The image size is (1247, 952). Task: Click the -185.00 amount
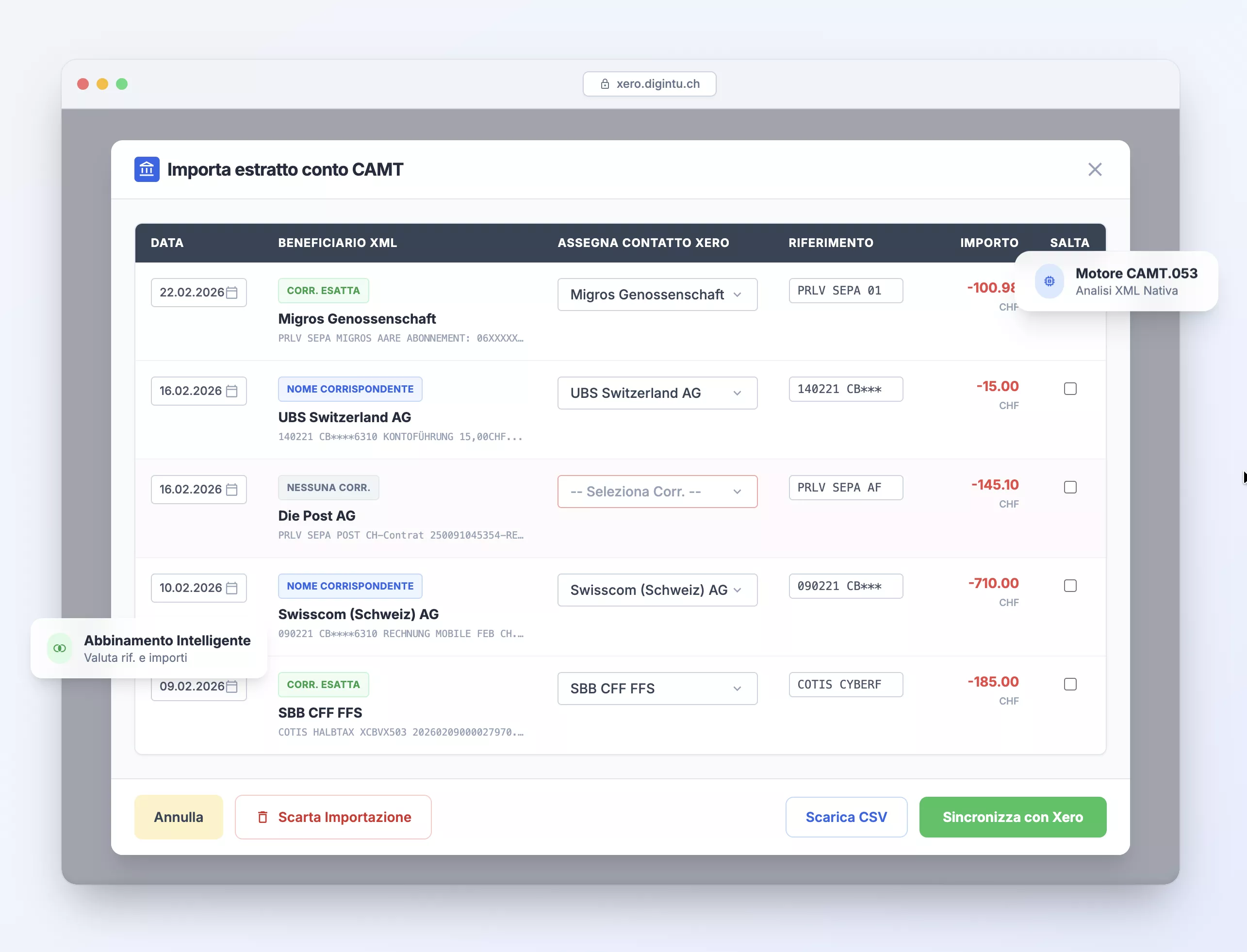[x=993, y=682]
